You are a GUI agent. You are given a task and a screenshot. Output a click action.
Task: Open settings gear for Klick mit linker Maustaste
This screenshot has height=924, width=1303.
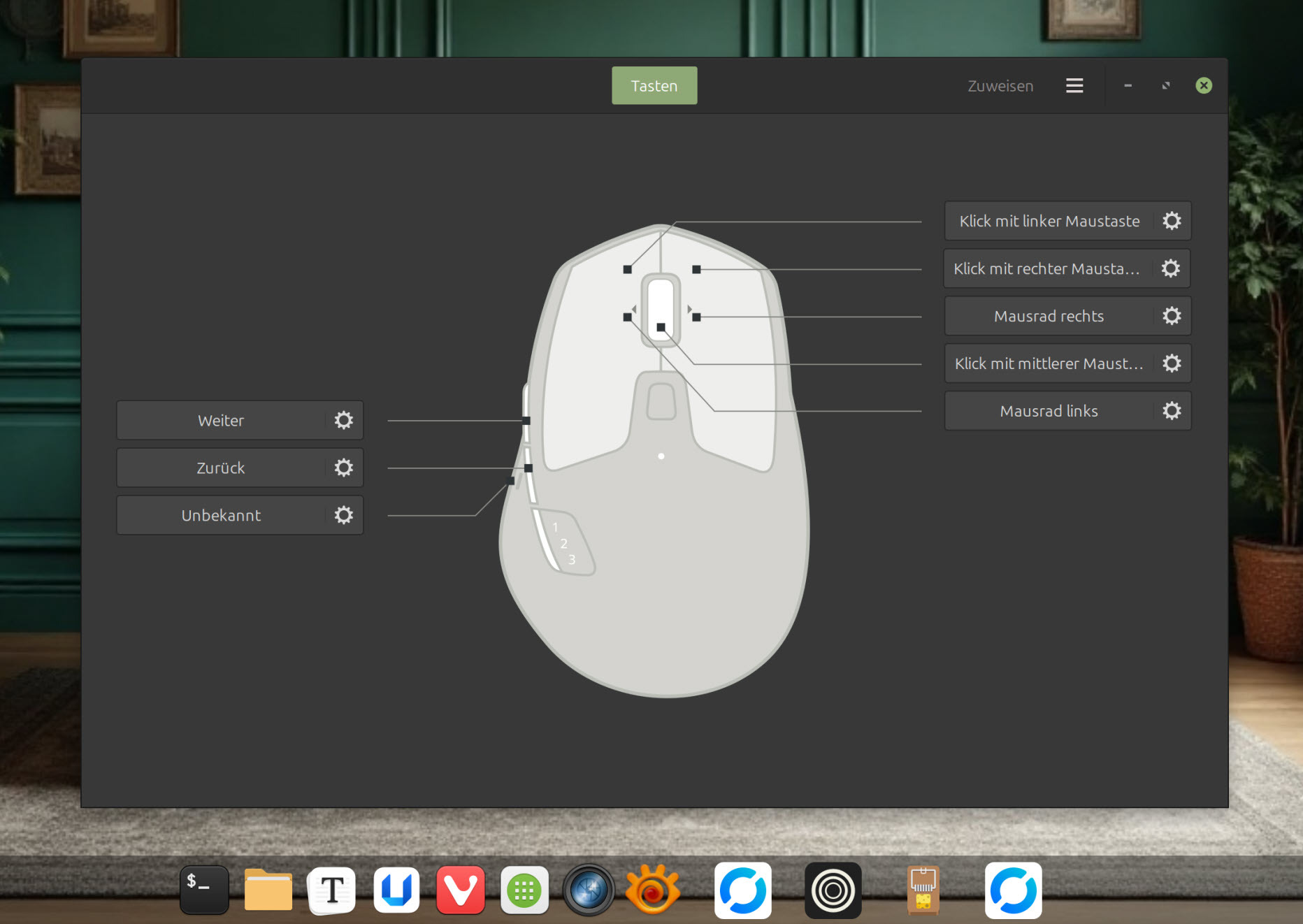point(1172,221)
